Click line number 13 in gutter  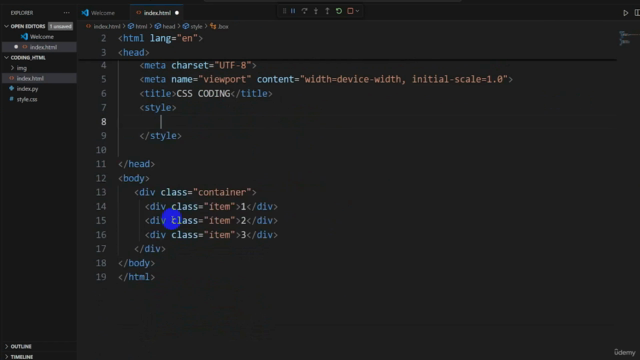click(101, 192)
